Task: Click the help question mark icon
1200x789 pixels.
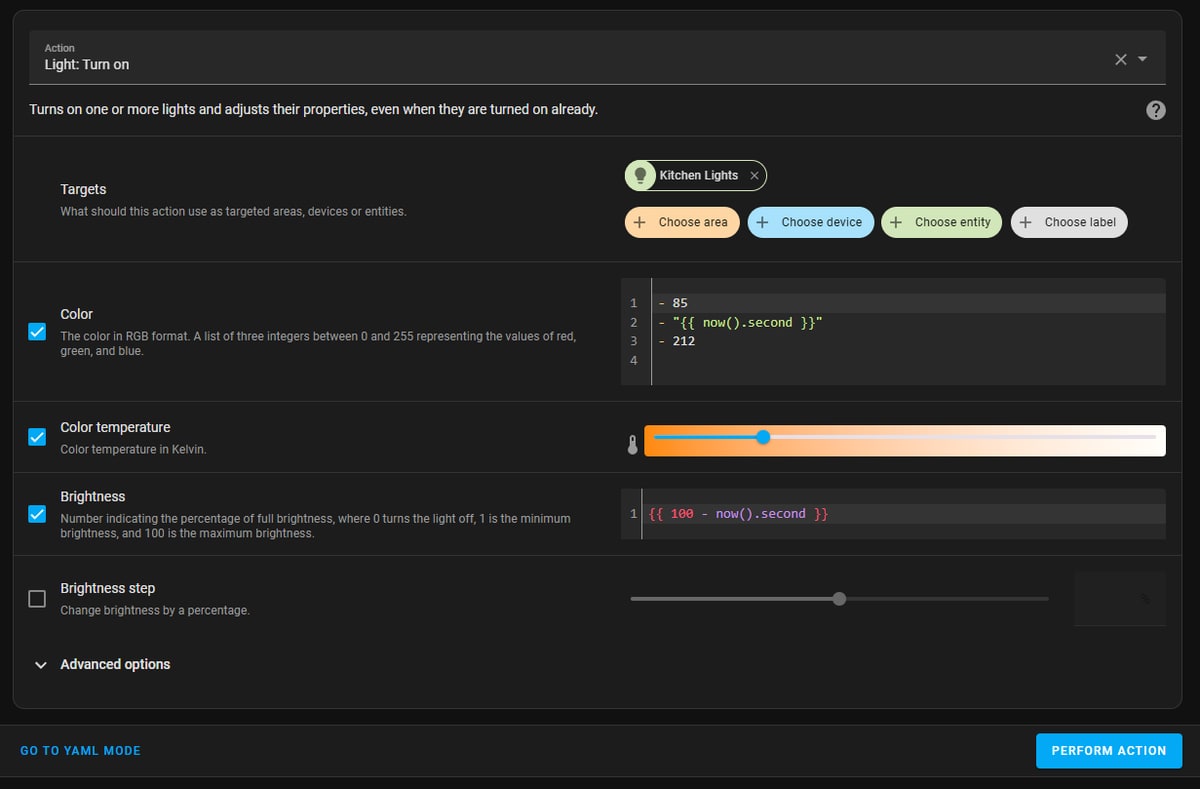Action: point(1155,110)
